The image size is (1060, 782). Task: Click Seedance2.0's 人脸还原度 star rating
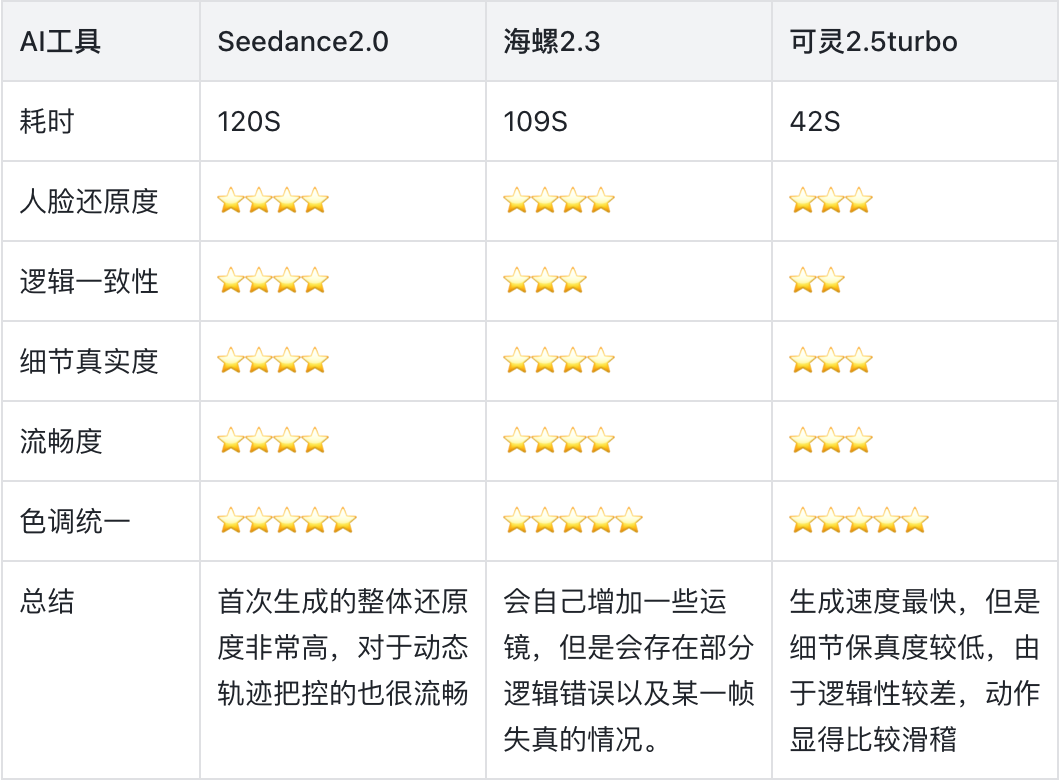273,201
